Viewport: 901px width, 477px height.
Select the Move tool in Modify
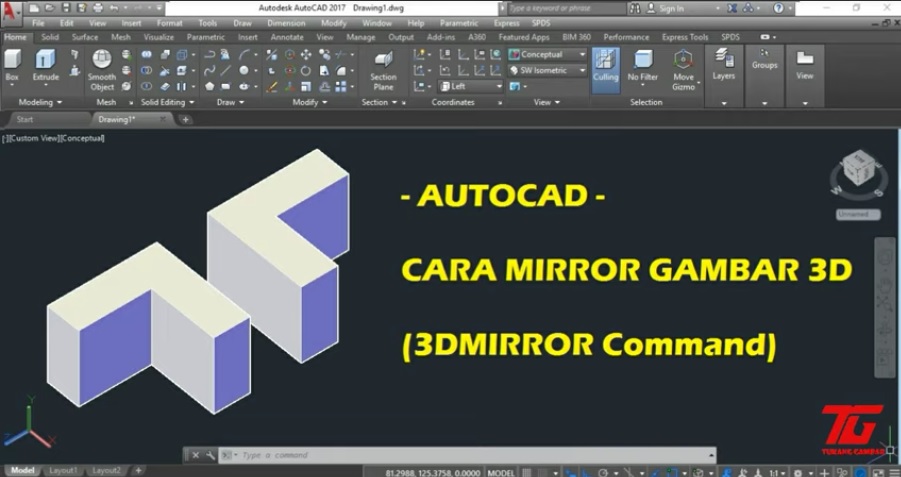[306, 55]
